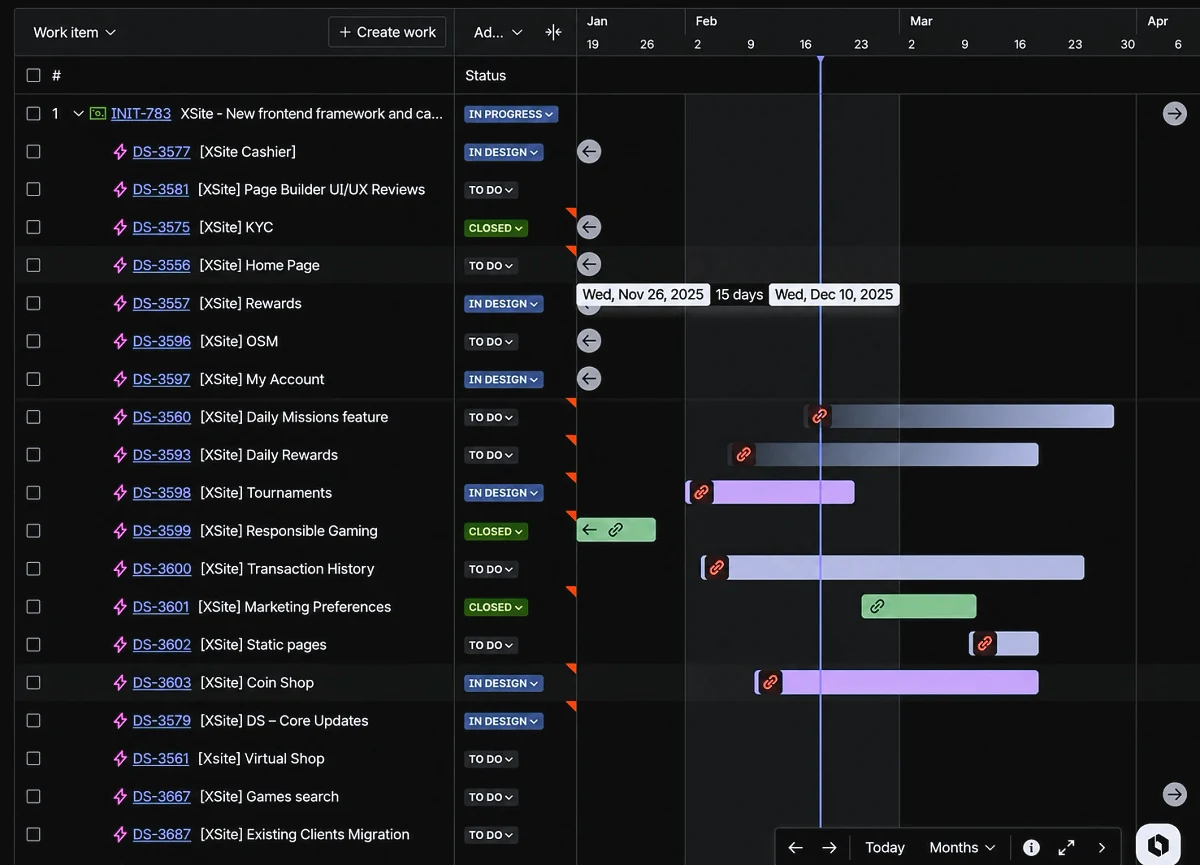Click scroll-left arrow on My Account row
Viewport: 1200px width, 865px height.
(589, 379)
